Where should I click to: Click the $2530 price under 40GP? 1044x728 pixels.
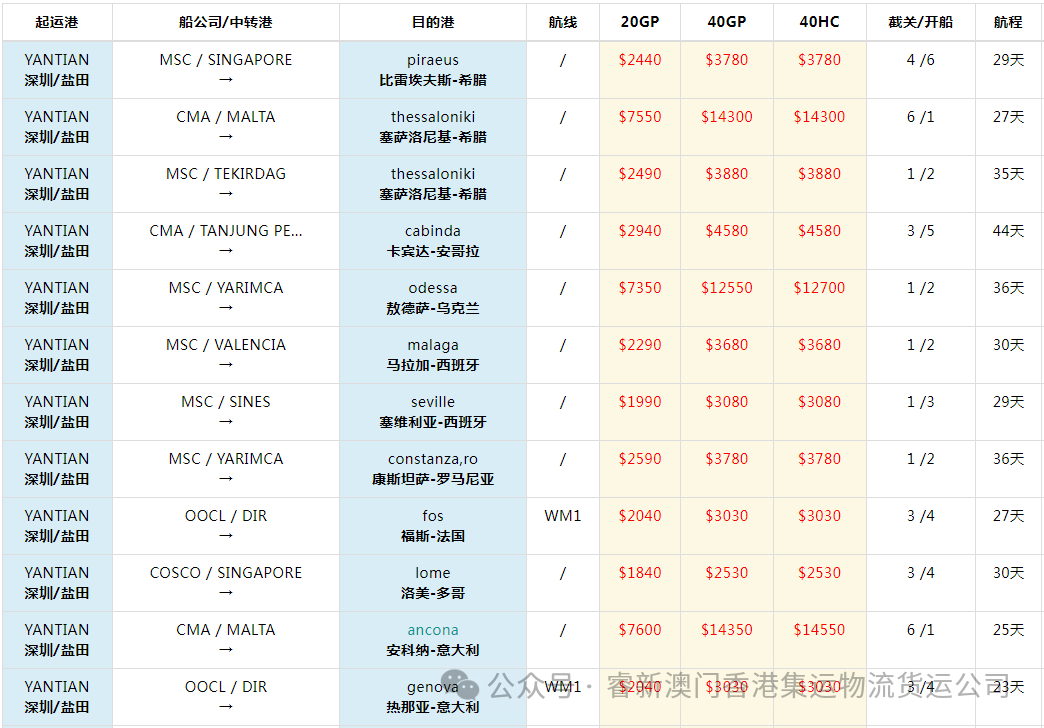point(726,573)
